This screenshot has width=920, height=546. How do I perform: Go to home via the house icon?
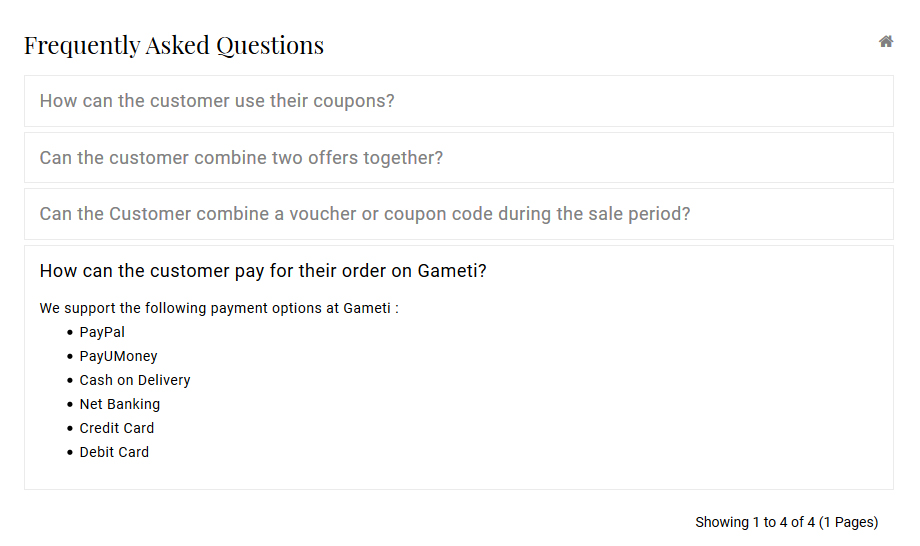886,42
